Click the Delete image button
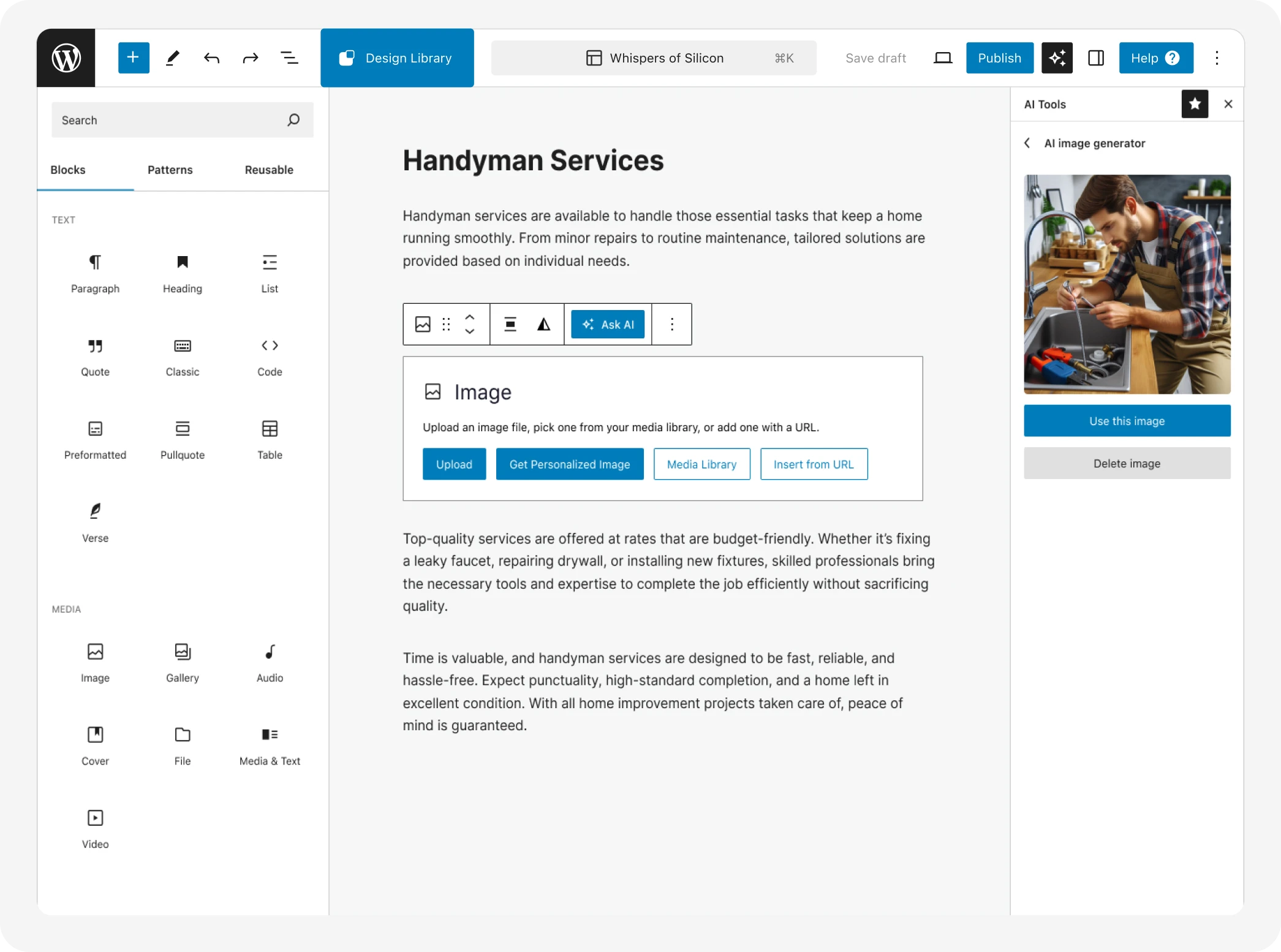Screen dimensions: 1281x952 1127,463
